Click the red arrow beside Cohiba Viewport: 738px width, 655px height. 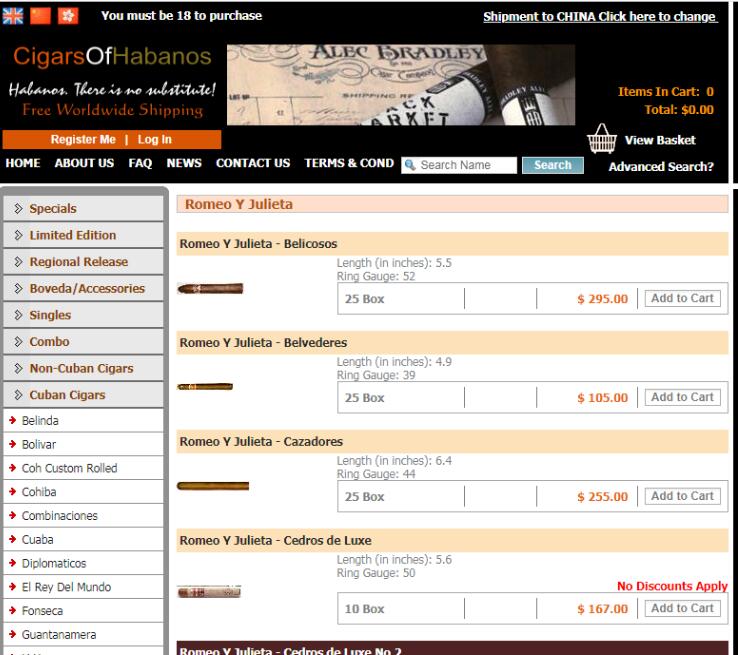click(x=13, y=491)
